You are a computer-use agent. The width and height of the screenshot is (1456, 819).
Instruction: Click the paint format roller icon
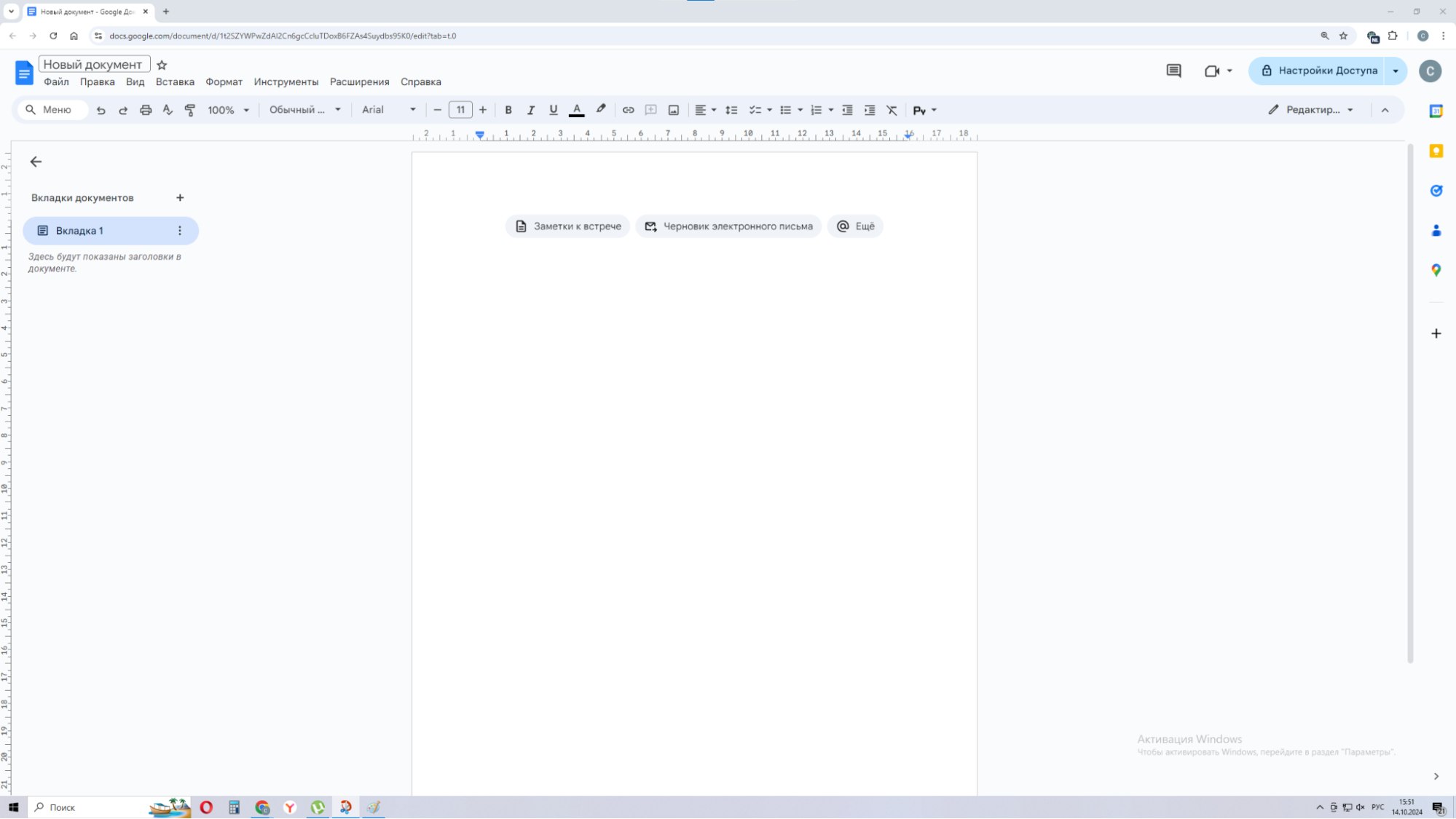pyautogui.click(x=190, y=110)
